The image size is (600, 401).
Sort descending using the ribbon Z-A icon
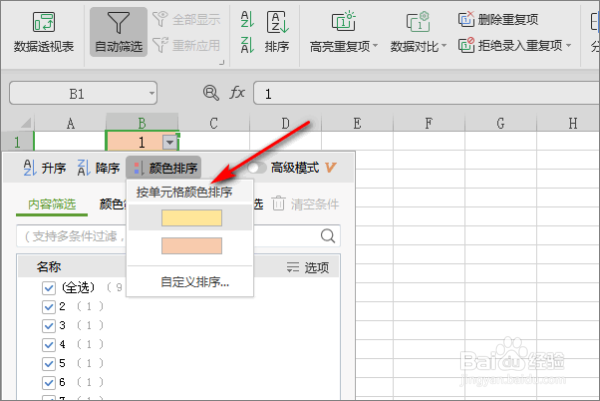(247, 45)
